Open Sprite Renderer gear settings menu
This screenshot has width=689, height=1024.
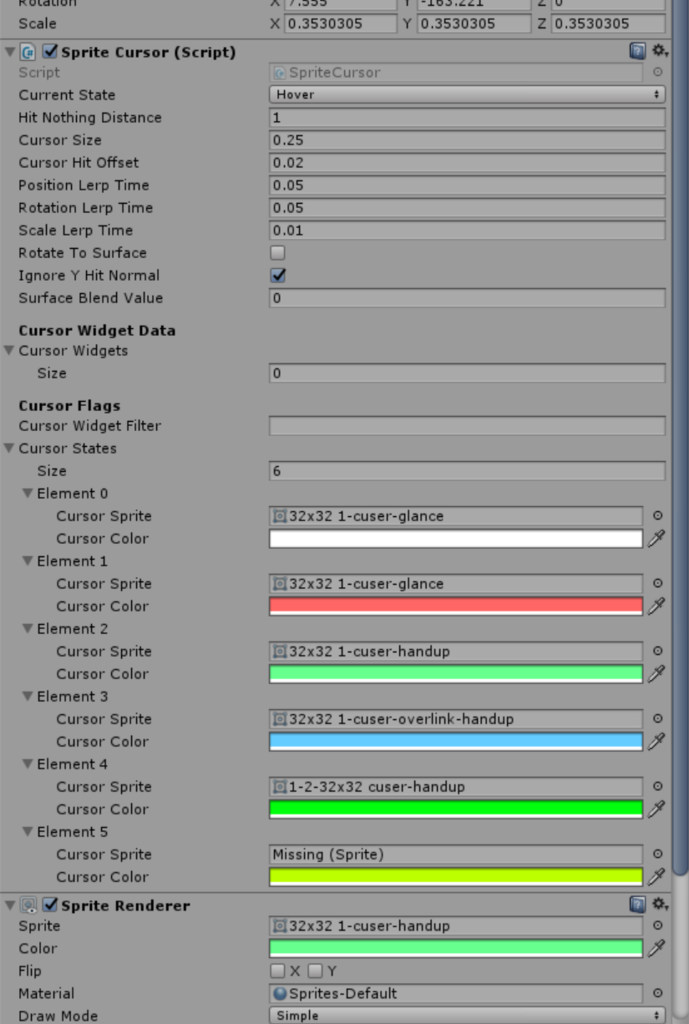point(659,904)
